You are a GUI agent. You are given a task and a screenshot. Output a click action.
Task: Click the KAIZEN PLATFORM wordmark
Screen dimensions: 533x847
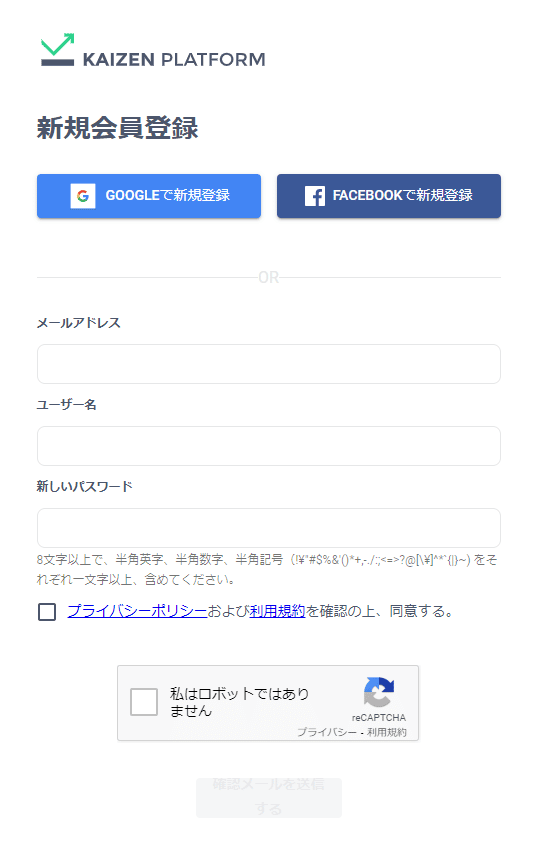(174, 59)
